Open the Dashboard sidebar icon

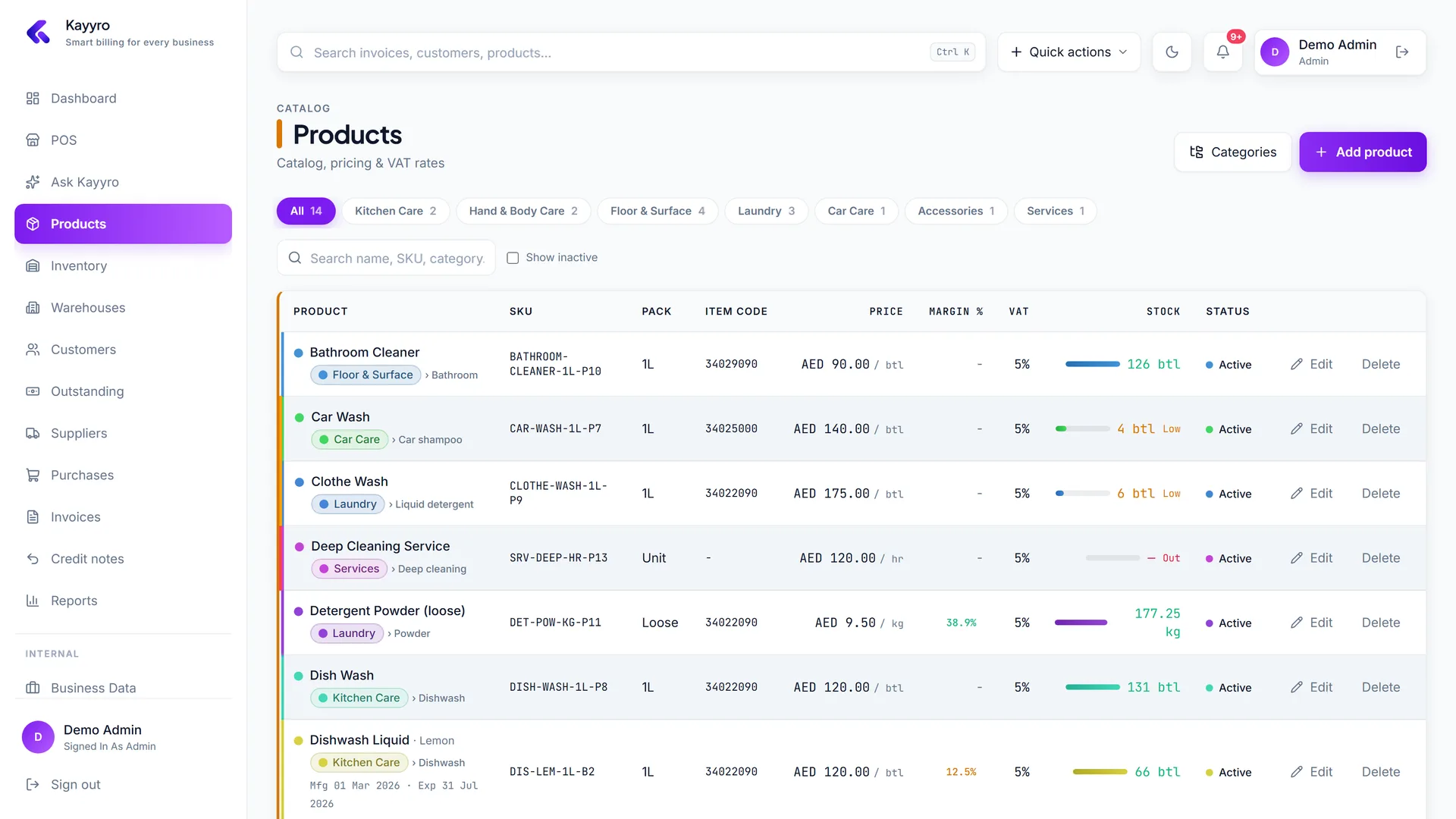(33, 99)
